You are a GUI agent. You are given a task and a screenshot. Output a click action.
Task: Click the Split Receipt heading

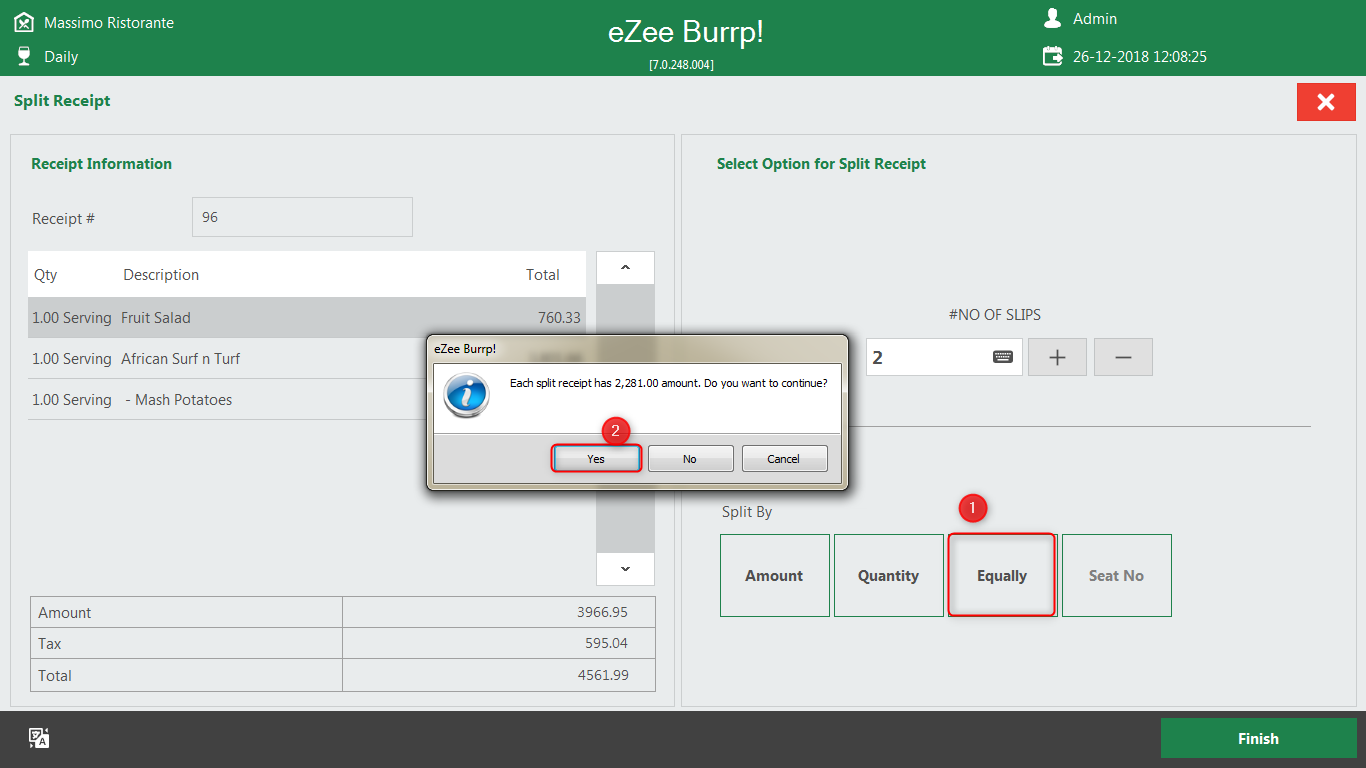tap(62, 101)
